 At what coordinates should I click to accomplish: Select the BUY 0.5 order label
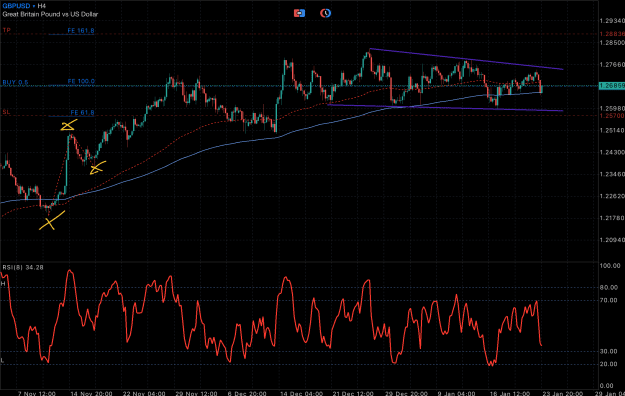coord(16,82)
